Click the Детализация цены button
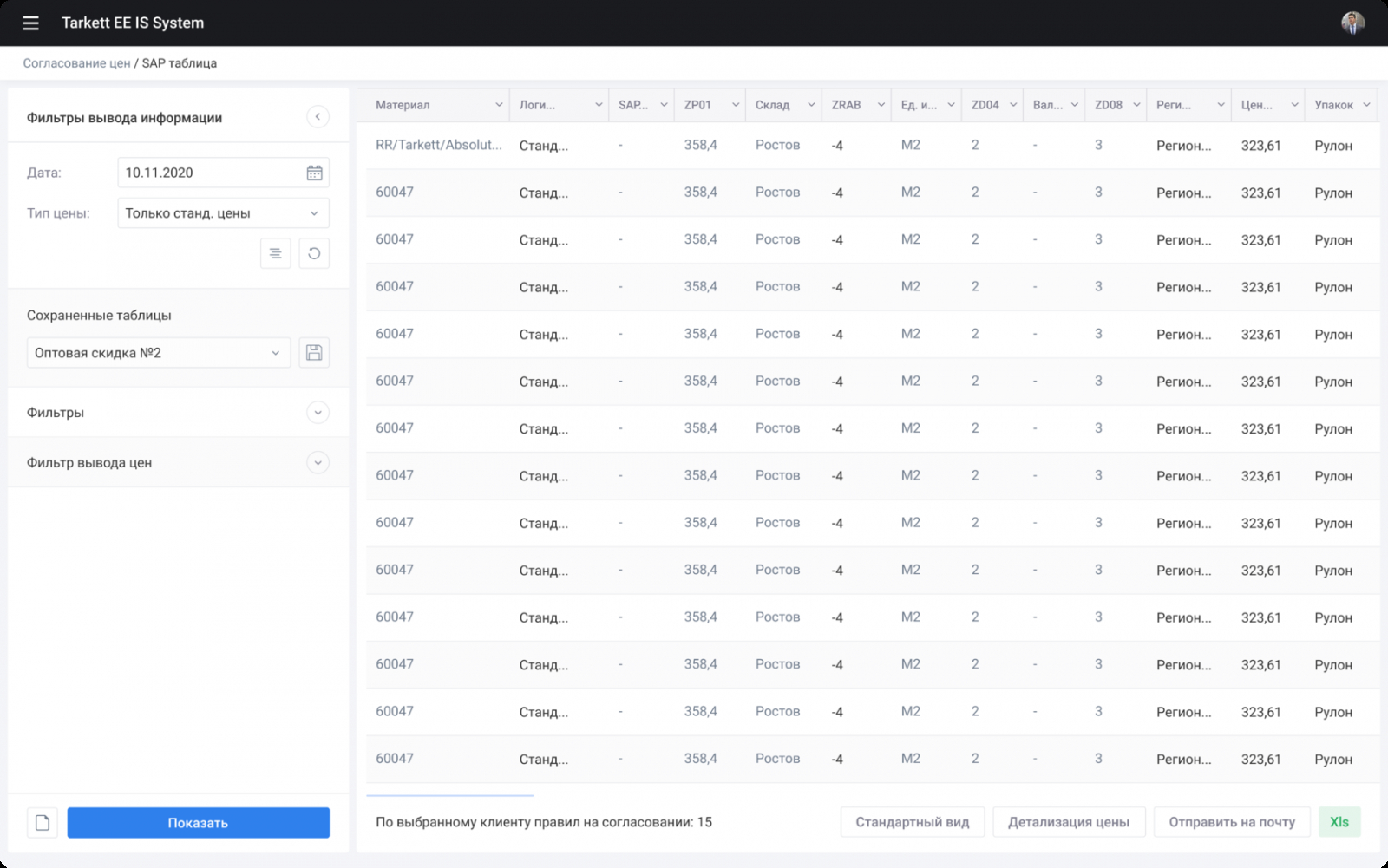The width and height of the screenshot is (1388, 868). [x=1068, y=821]
